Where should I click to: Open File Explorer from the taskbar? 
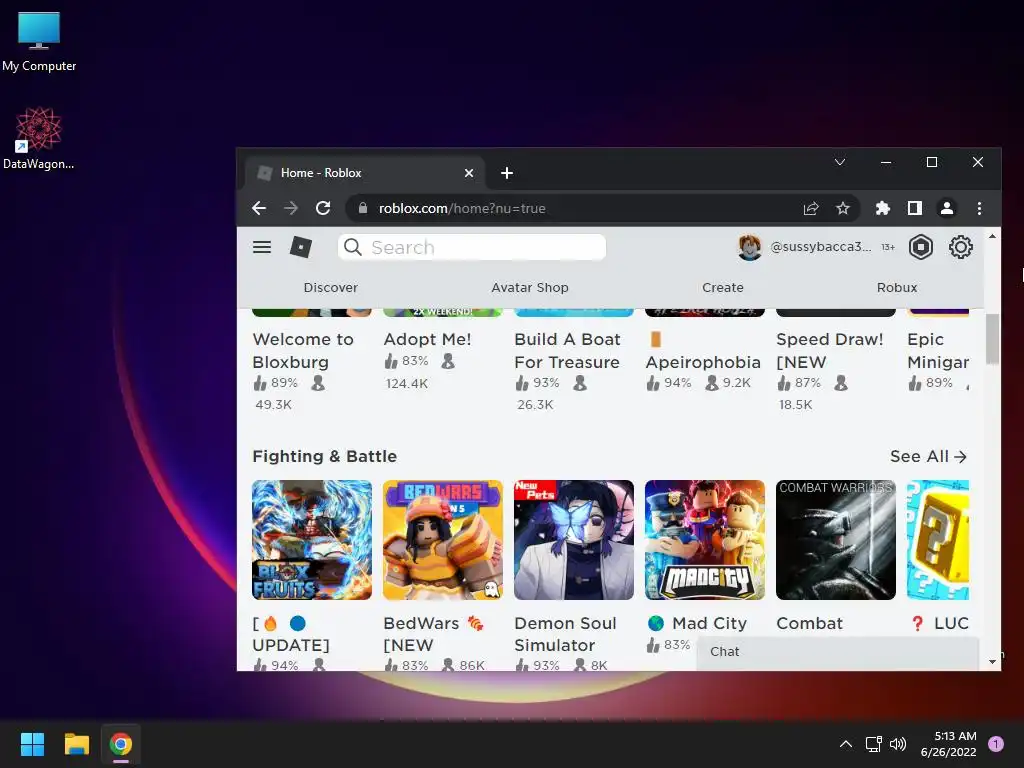76,744
